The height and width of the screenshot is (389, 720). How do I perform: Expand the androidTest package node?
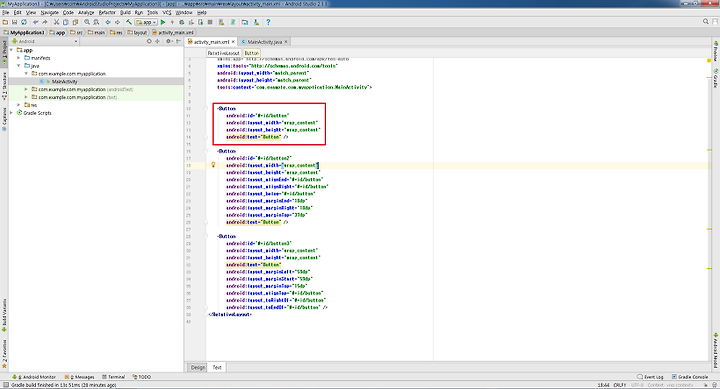[x=26, y=89]
